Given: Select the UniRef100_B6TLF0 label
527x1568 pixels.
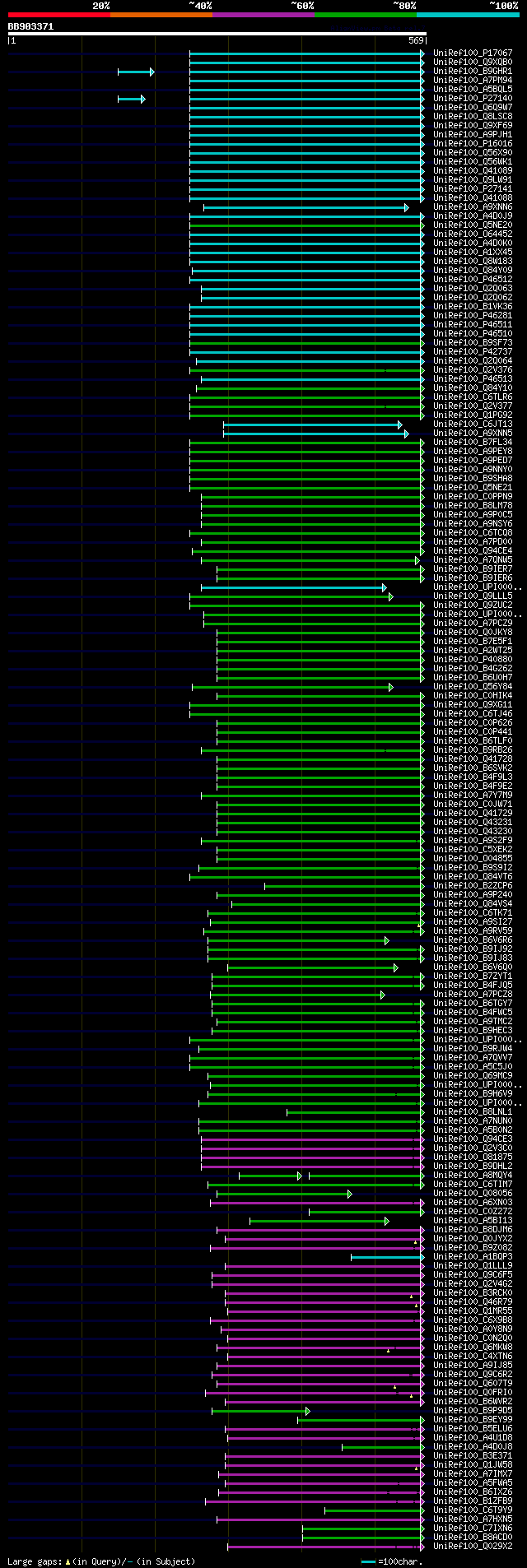Looking at the screenshot, I should click(x=473, y=740).
